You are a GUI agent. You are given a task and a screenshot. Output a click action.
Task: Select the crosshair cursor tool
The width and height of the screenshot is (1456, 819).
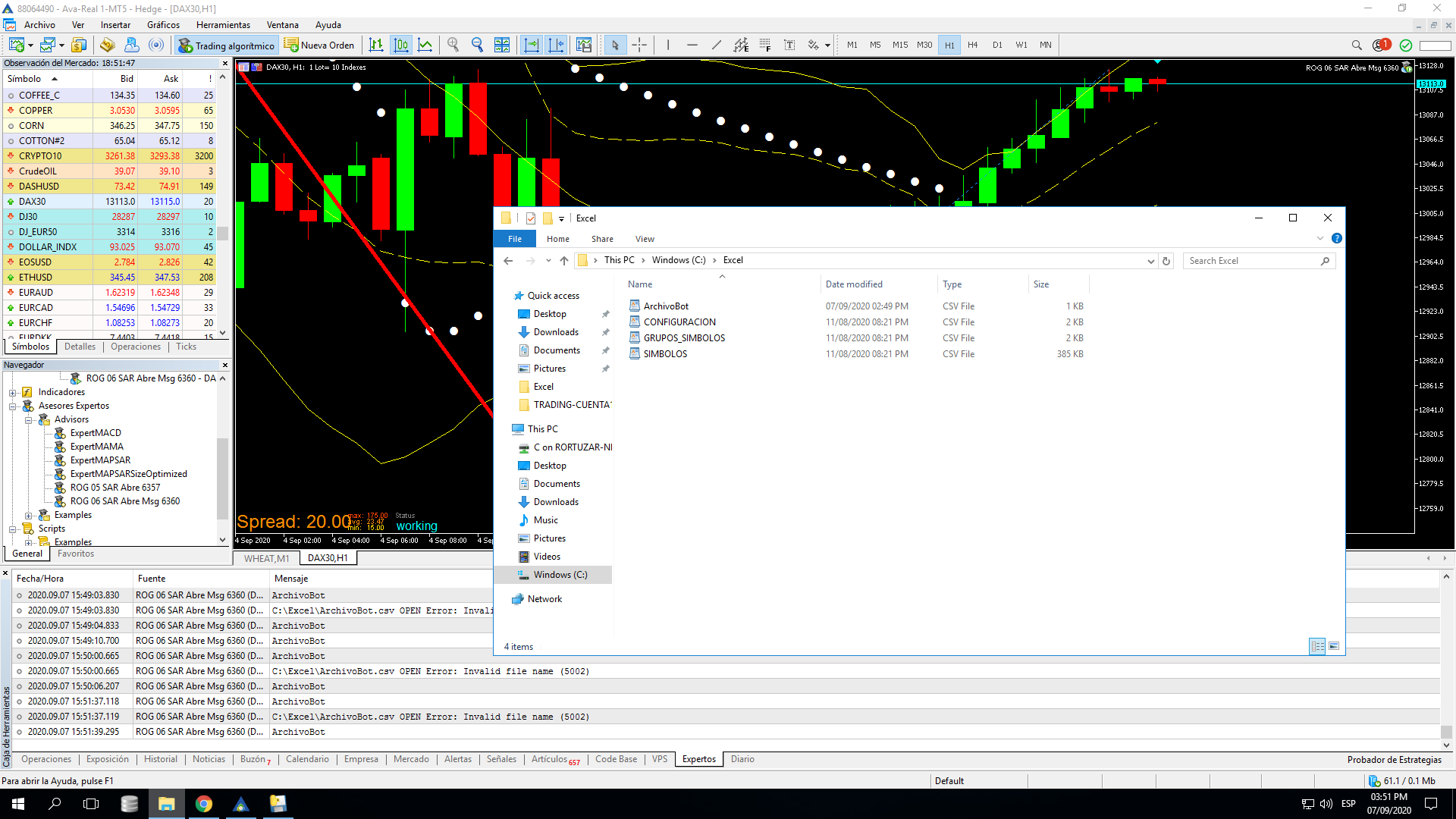(x=639, y=45)
